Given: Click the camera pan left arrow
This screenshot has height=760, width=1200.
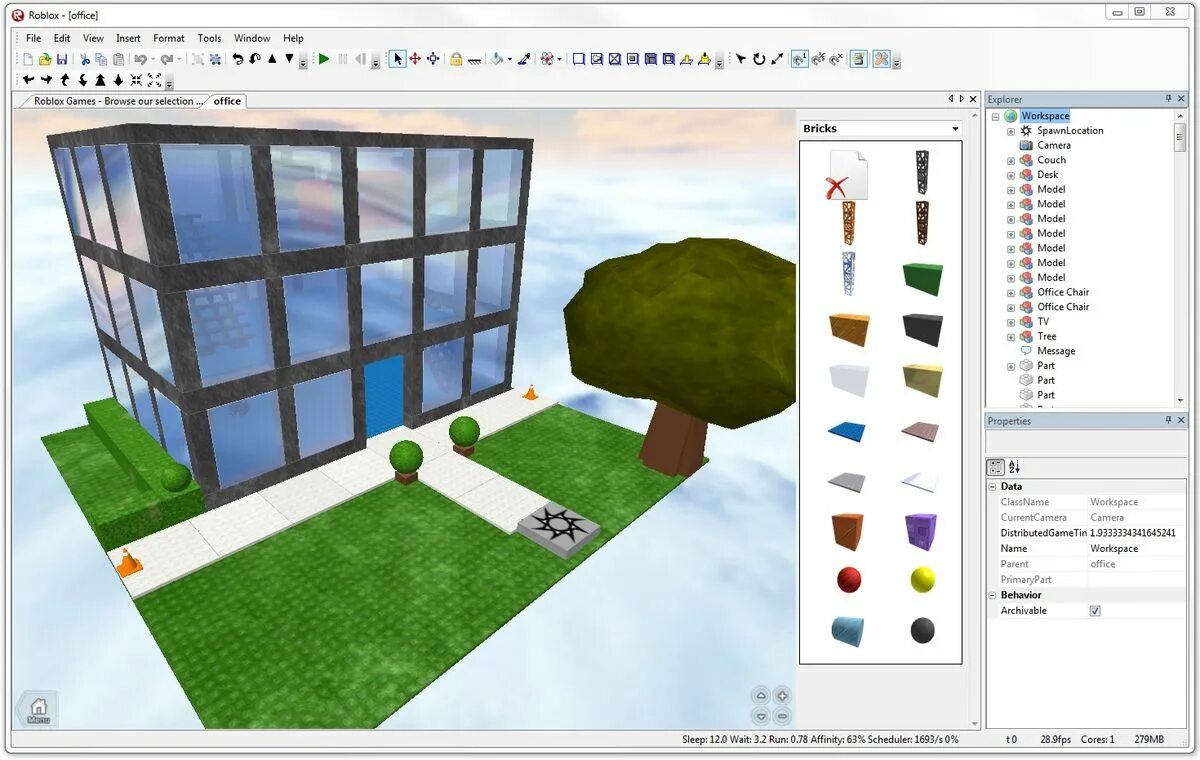Looking at the screenshot, I should pos(28,80).
